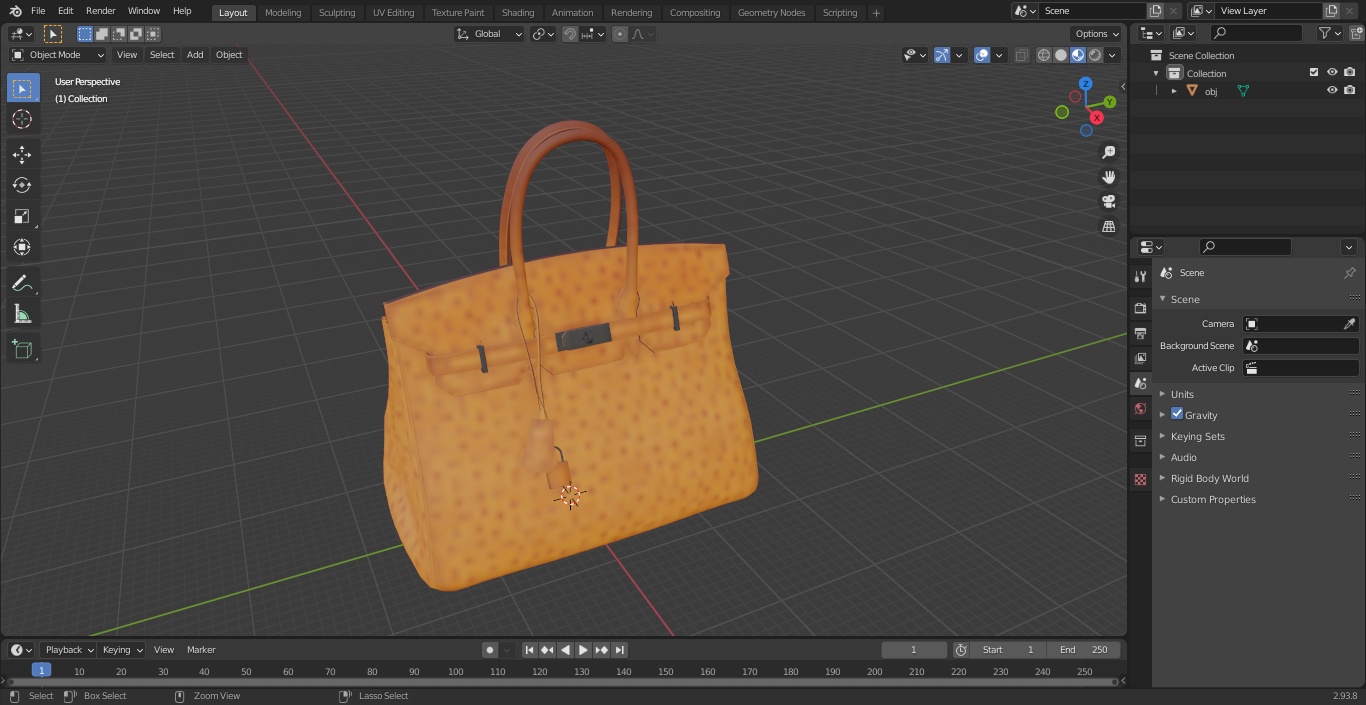Switch to the UV Editing workspace tab

coord(393,13)
